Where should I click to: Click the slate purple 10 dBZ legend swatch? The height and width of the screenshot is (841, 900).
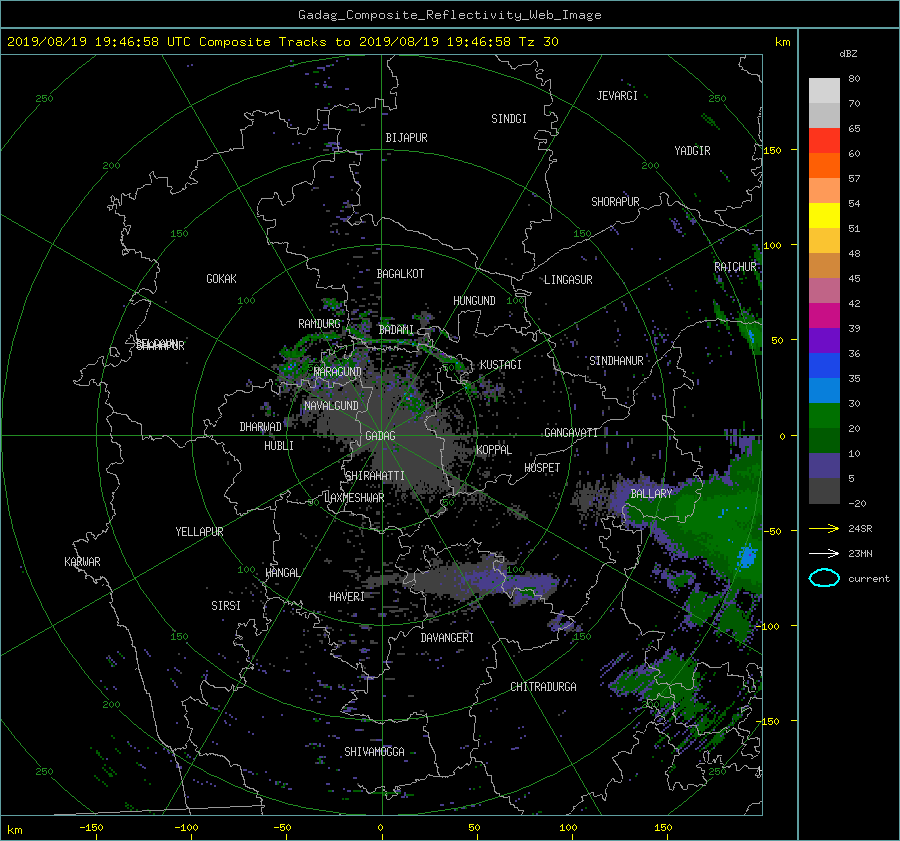824,466
